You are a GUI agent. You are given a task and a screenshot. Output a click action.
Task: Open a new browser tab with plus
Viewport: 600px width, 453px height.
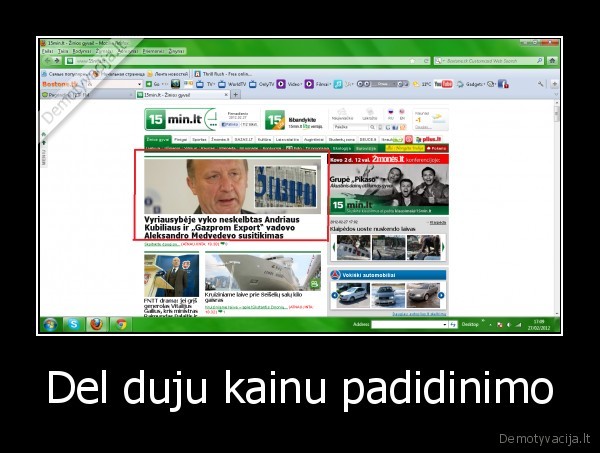coord(236,95)
